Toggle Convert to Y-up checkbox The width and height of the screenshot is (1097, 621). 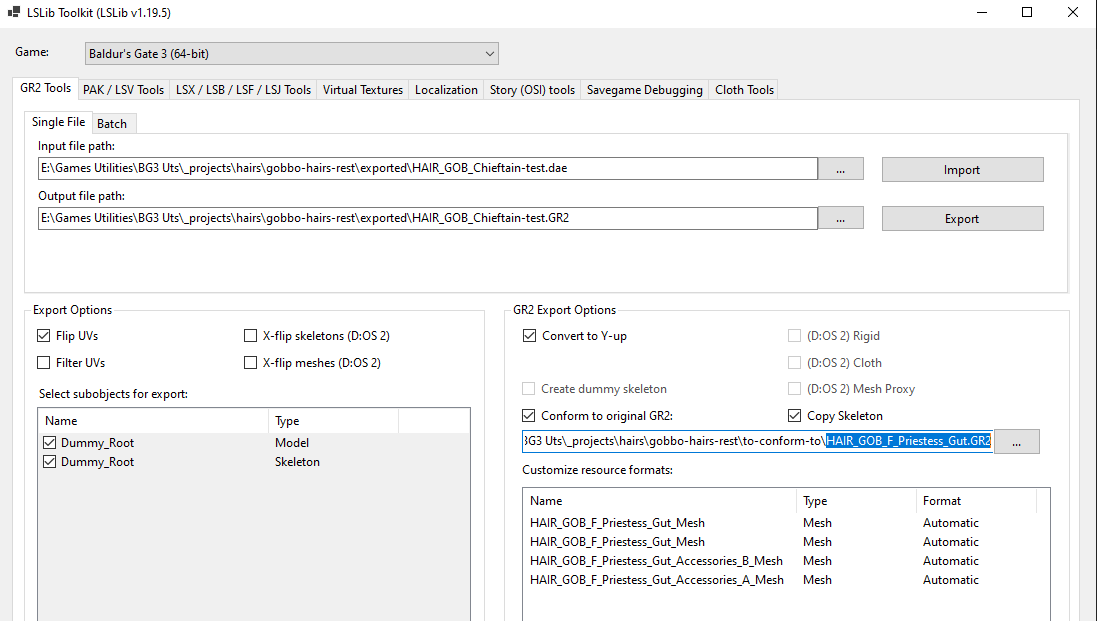tap(530, 336)
